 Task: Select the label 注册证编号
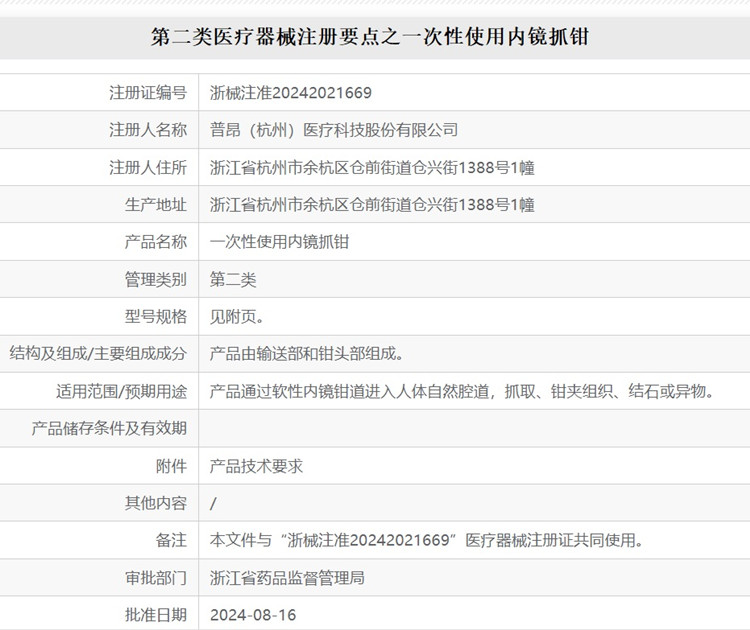click(148, 93)
